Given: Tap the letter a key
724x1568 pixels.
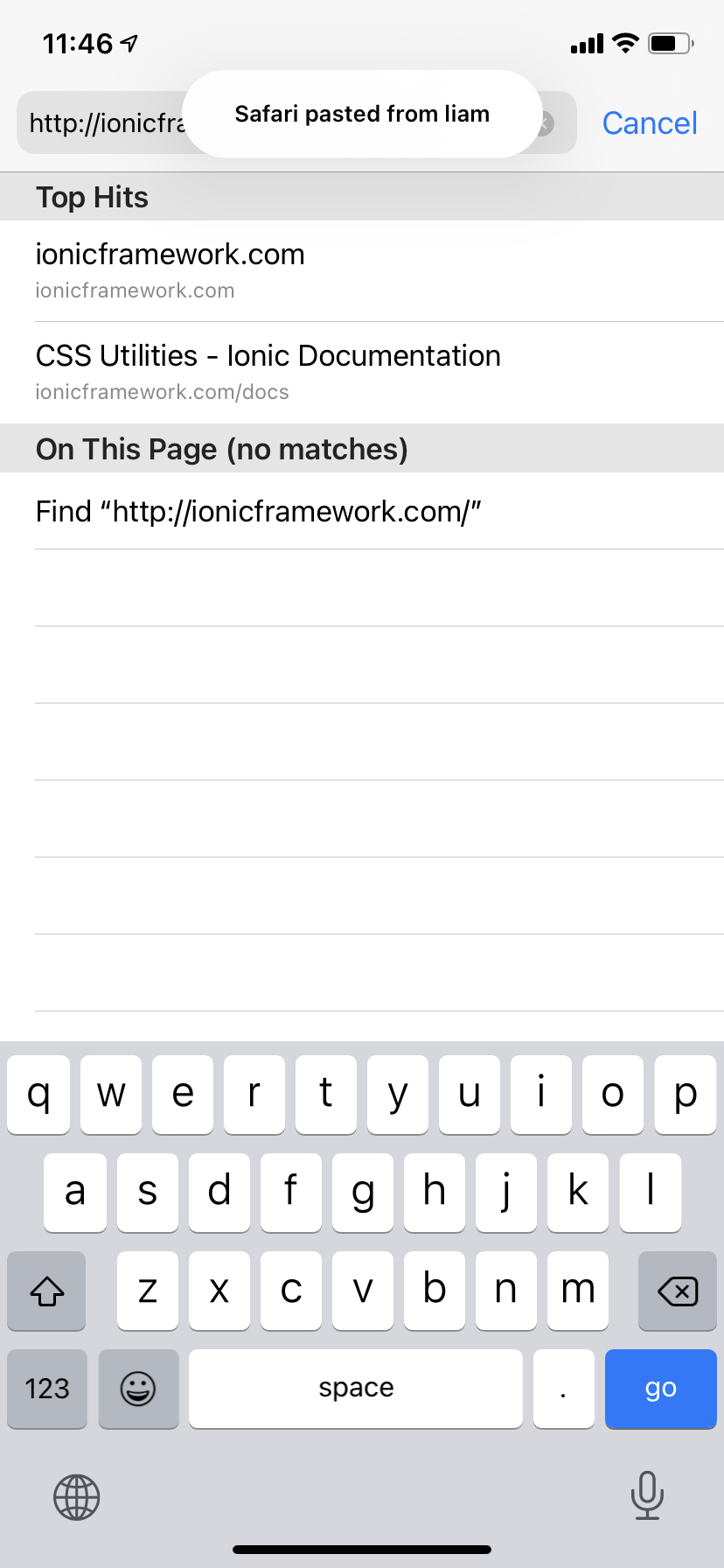Looking at the screenshot, I should tap(75, 1192).
